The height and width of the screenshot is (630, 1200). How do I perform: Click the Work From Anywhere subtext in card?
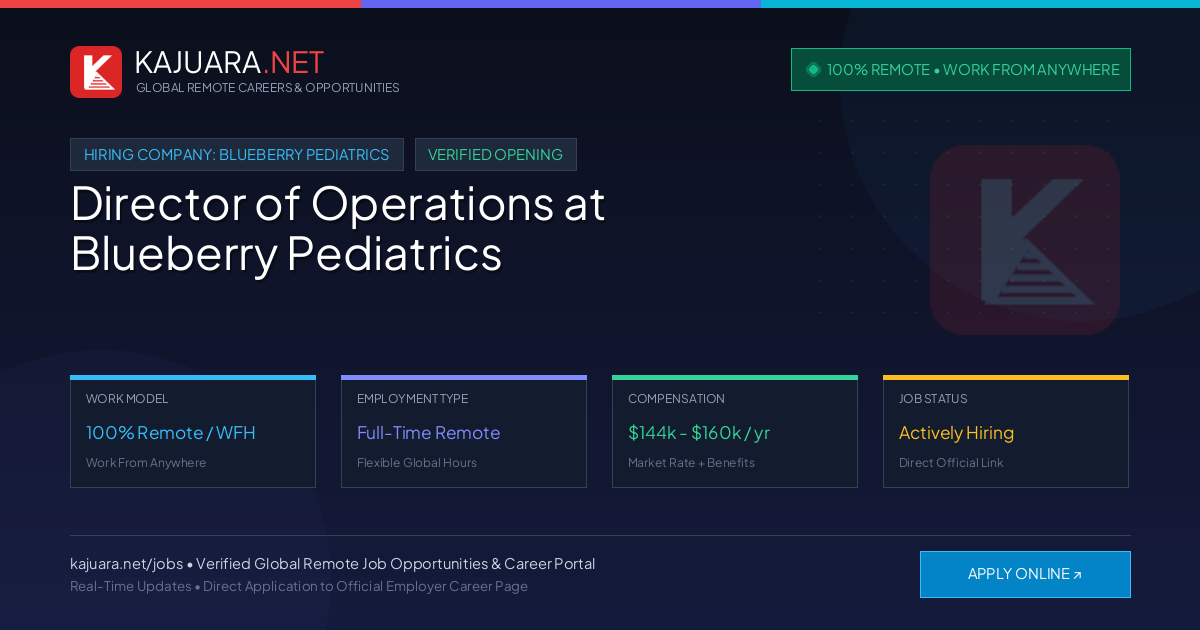point(146,463)
